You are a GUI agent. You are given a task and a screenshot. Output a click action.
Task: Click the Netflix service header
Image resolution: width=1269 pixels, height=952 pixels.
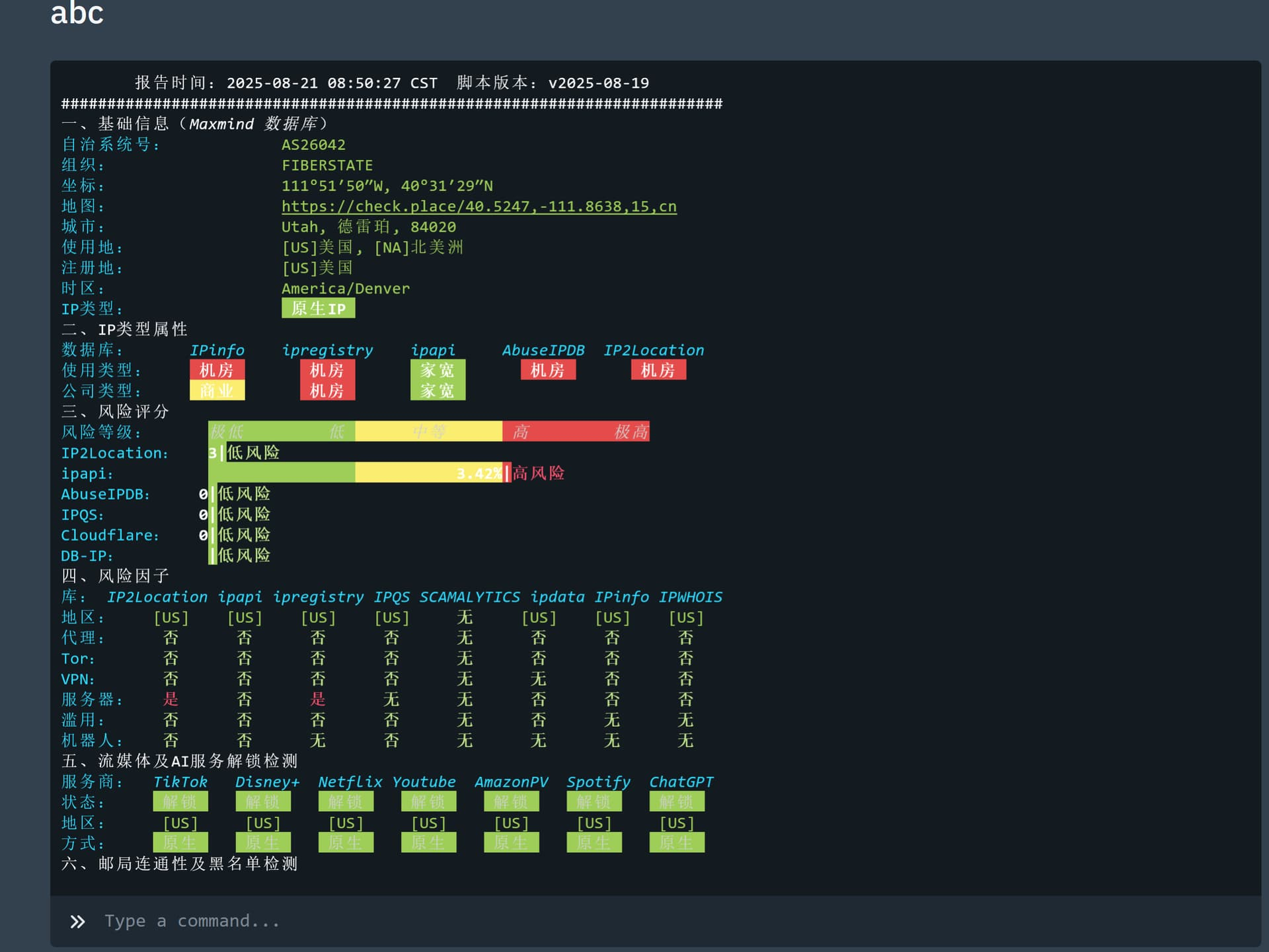point(350,782)
